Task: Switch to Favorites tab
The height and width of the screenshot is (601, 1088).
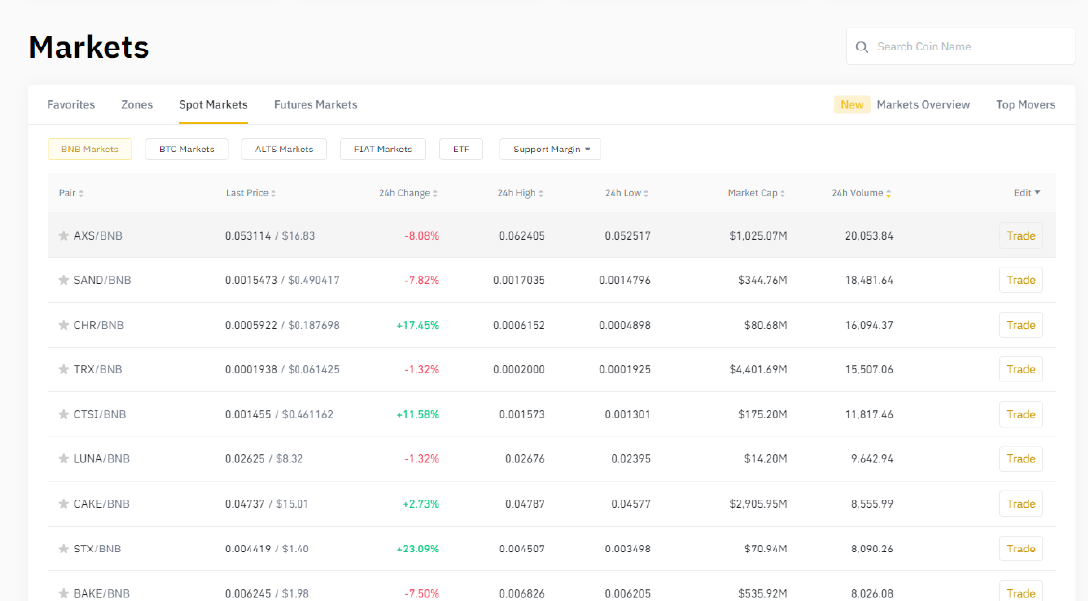Action: (71, 105)
